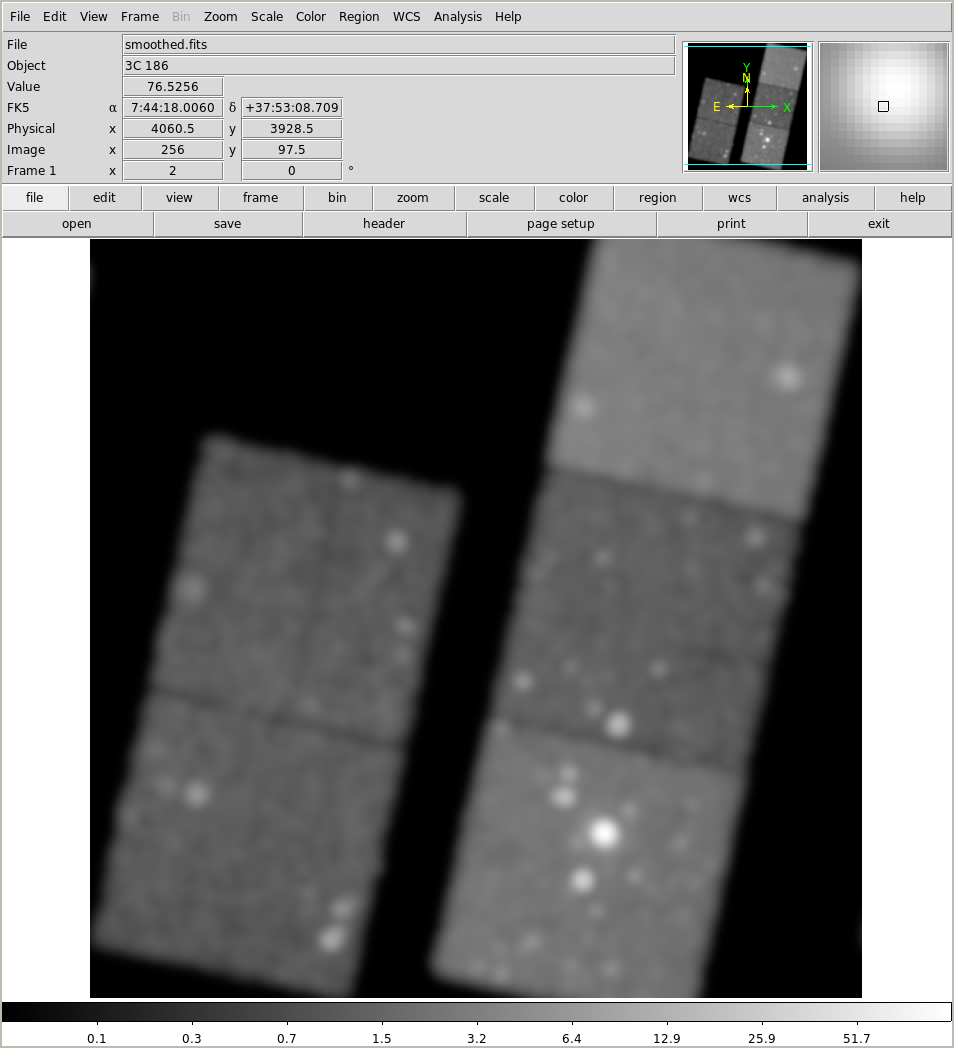This screenshot has height=1048, width=954.
Task: Click the grayscale colorbar at the bottom
Action: coord(476,1012)
